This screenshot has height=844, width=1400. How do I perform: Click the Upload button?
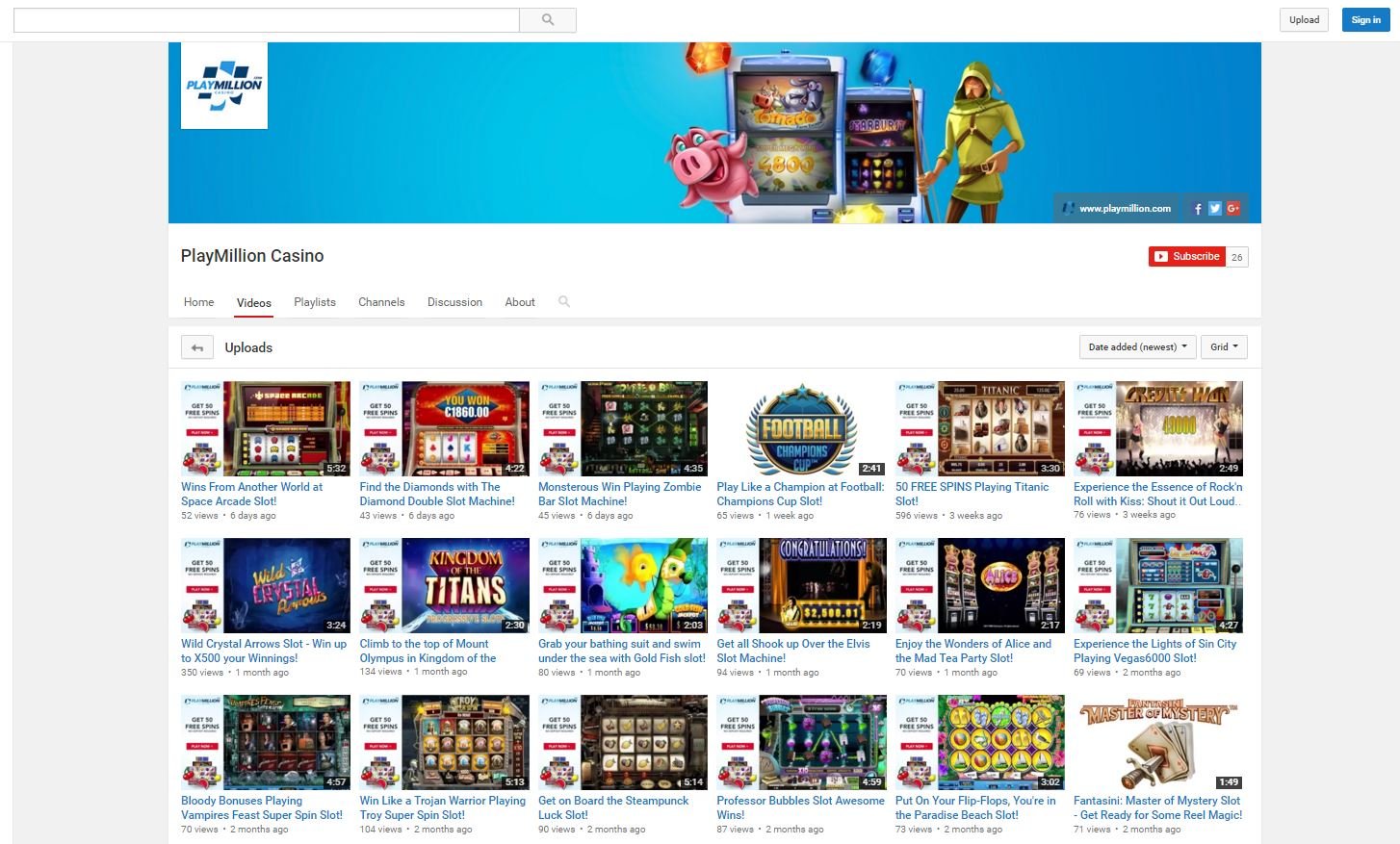pyautogui.click(x=1305, y=20)
